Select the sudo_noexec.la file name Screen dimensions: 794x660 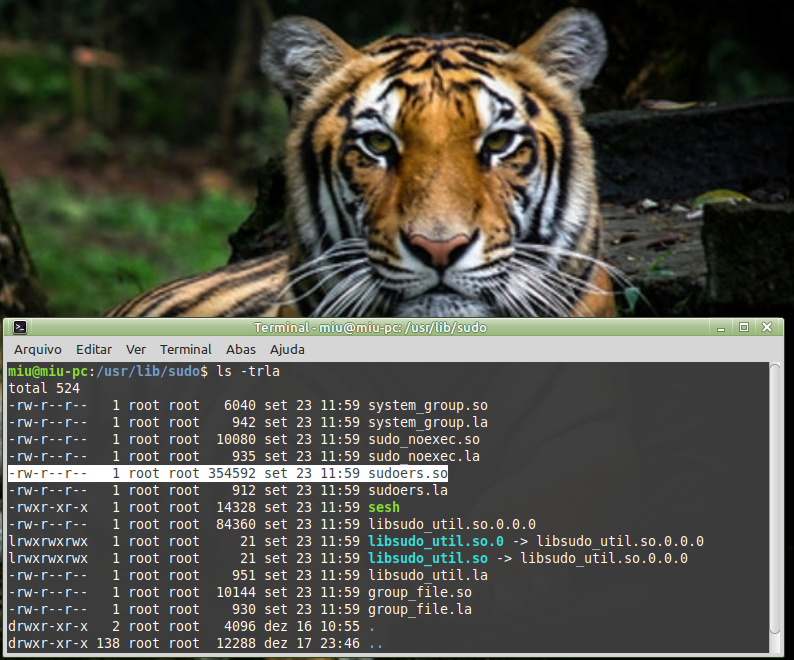424,456
